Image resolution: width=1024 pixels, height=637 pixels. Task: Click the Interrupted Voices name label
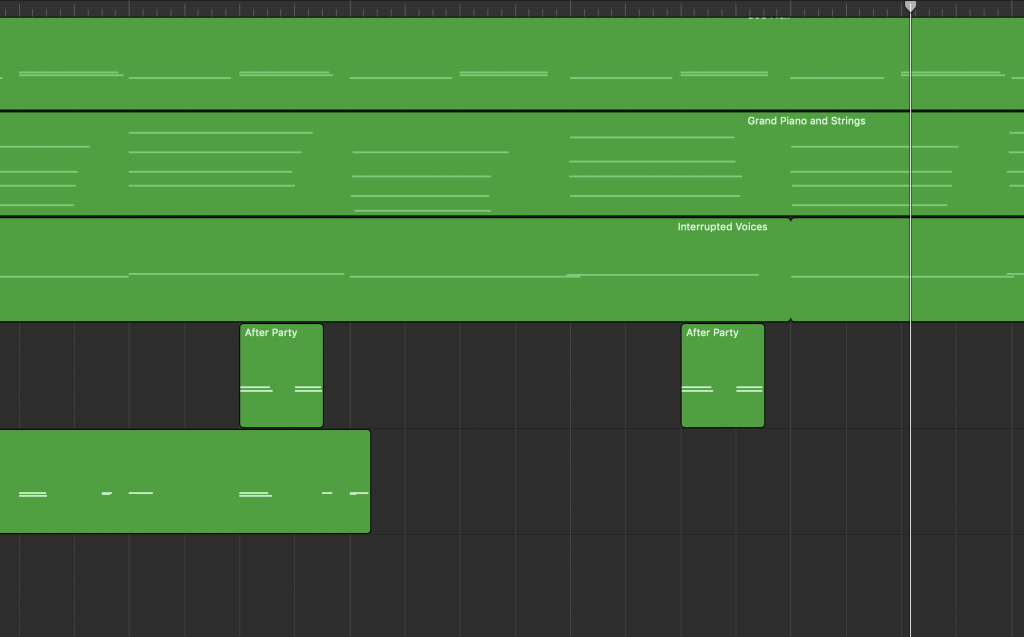pyautogui.click(x=722, y=227)
